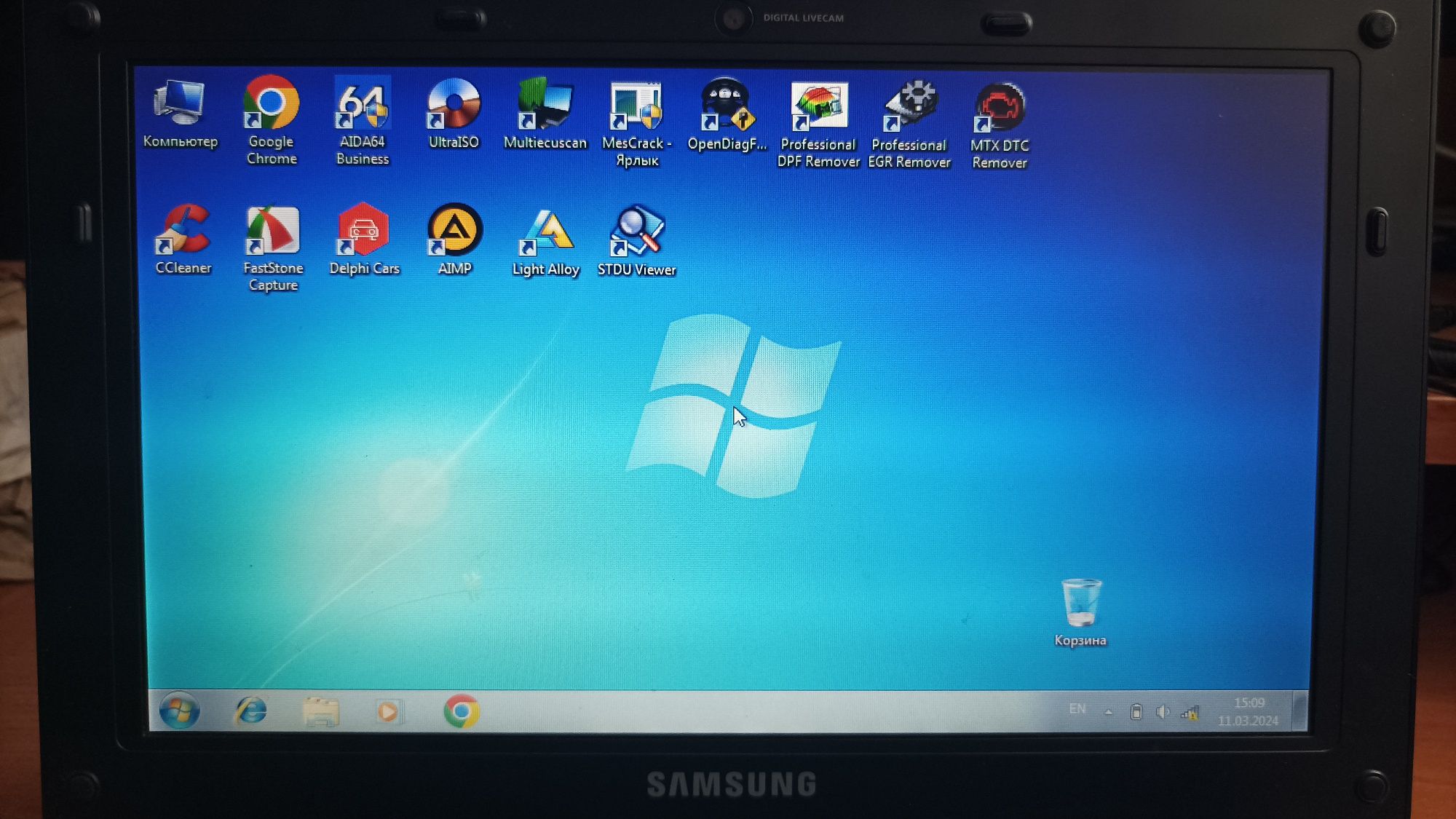Select the CCleaner desktop icon
The width and height of the screenshot is (1456, 819).
pyautogui.click(x=183, y=240)
